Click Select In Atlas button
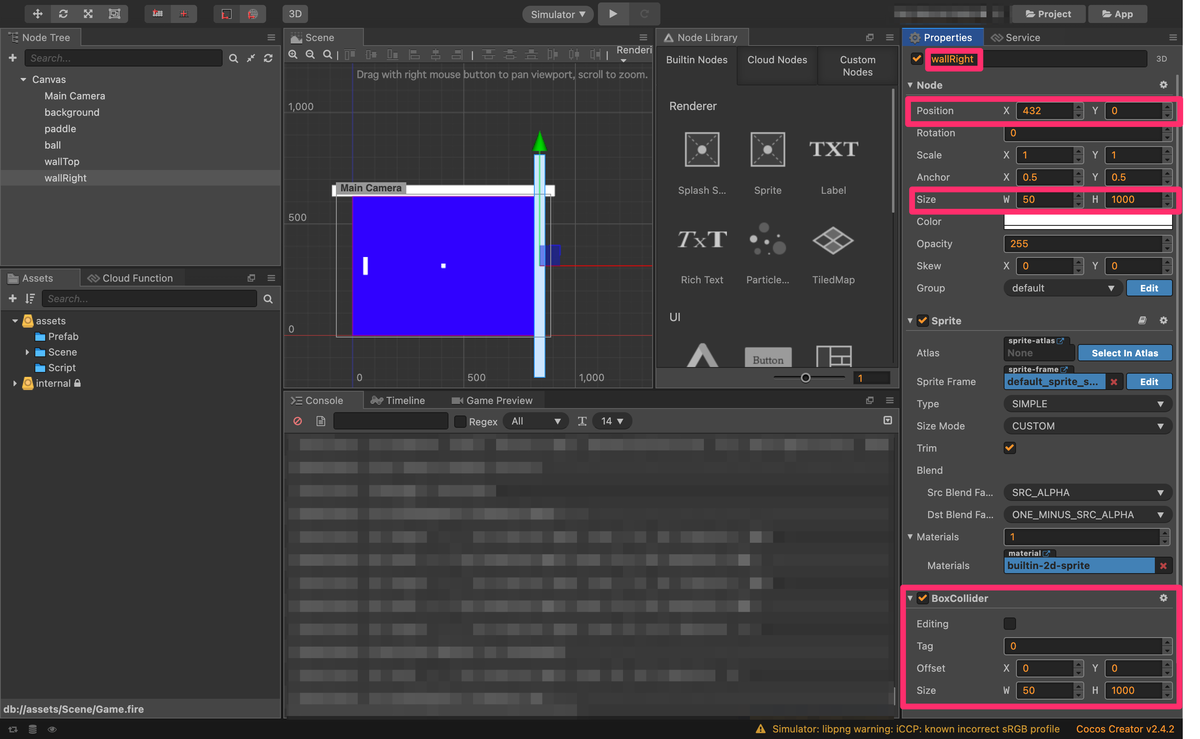The image size is (1200, 739). [x=1125, y=353]
